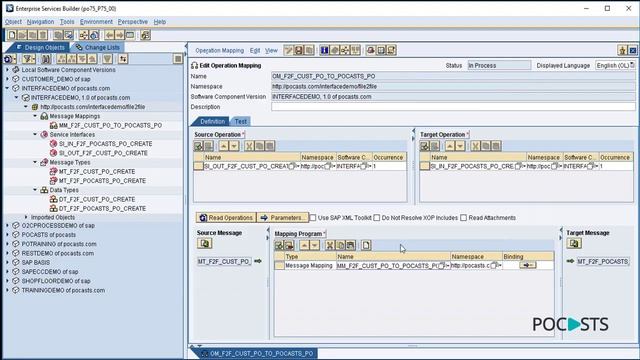The image size is (640, 360).
Task: Collapse the Message Types folder
Action: (35, 162)
